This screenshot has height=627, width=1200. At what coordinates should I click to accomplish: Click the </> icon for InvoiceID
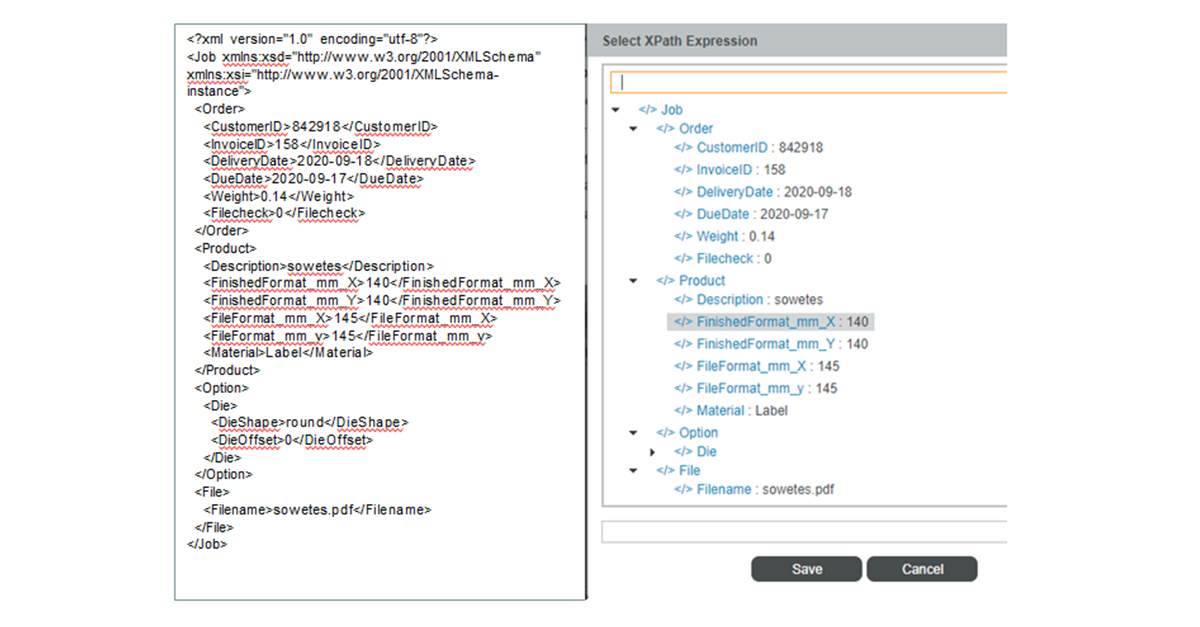685,169
